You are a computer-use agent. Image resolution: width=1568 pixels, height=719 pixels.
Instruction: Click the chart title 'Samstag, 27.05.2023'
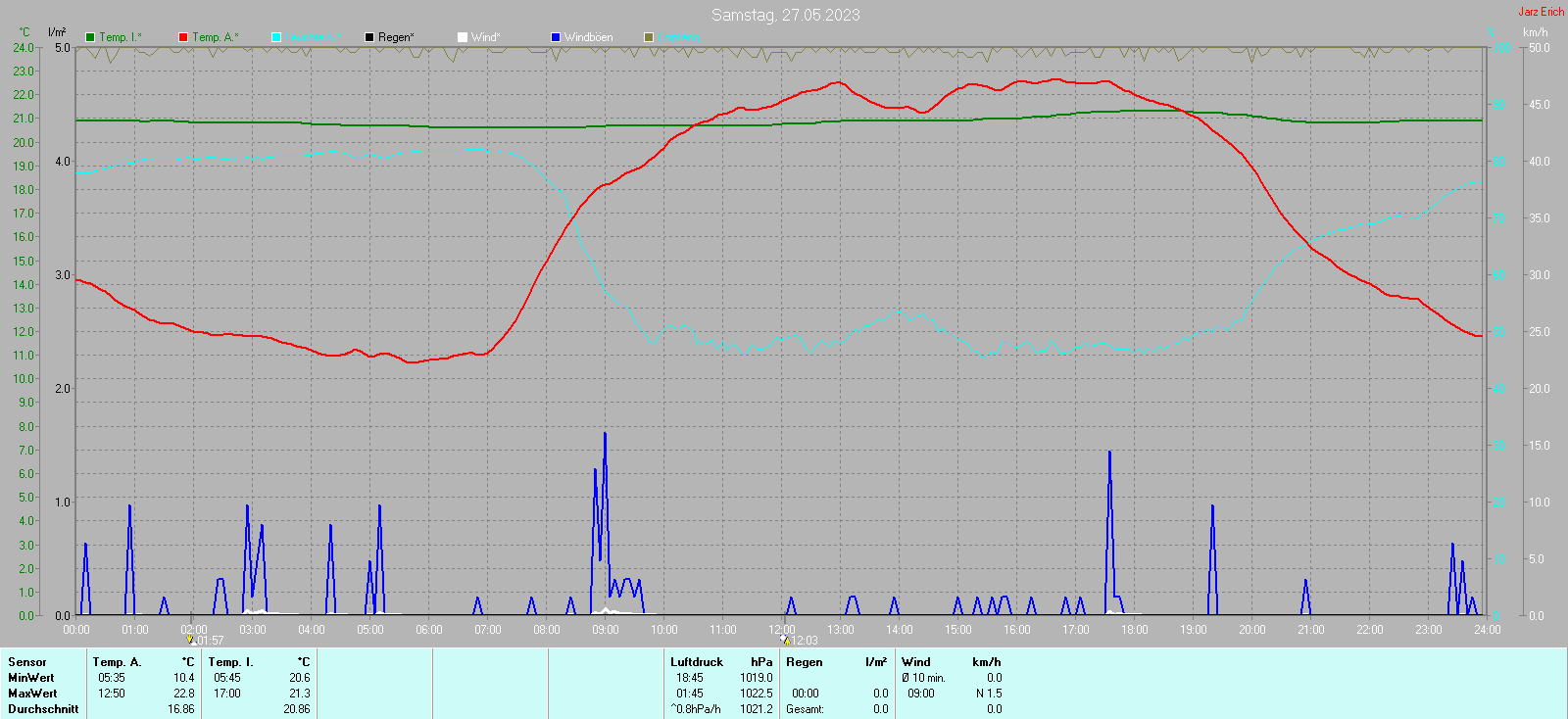click(786, 15)
